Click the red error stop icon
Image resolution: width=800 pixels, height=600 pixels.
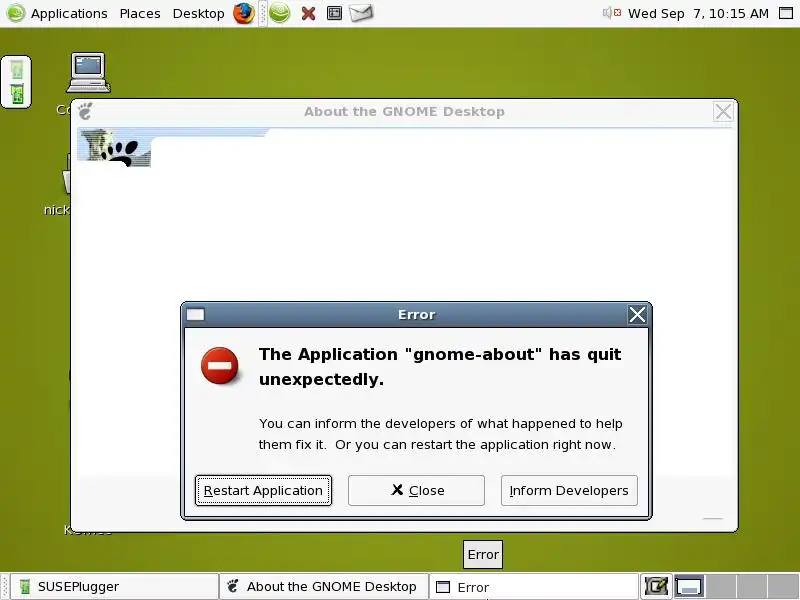click(219, 366)
